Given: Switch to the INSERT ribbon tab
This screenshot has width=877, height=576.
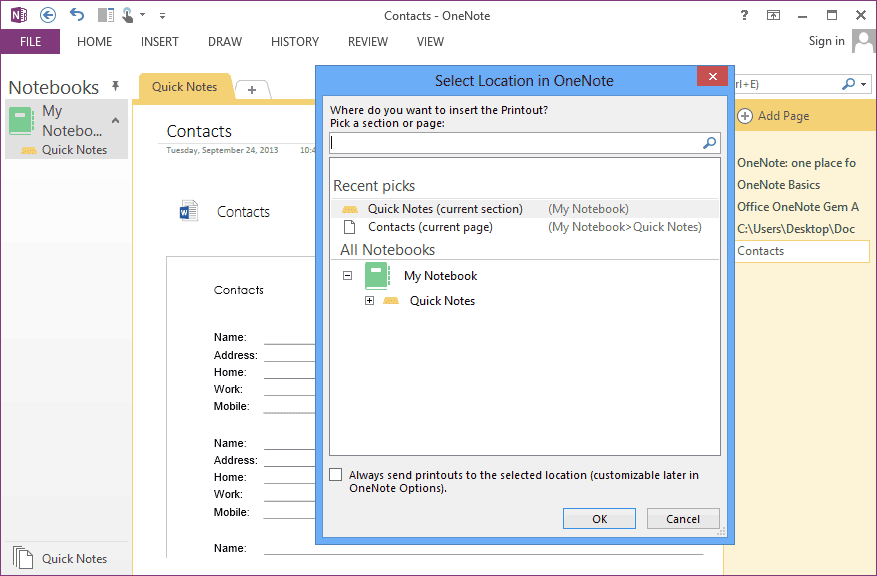Looking at the screenshot, I should 159,42.
